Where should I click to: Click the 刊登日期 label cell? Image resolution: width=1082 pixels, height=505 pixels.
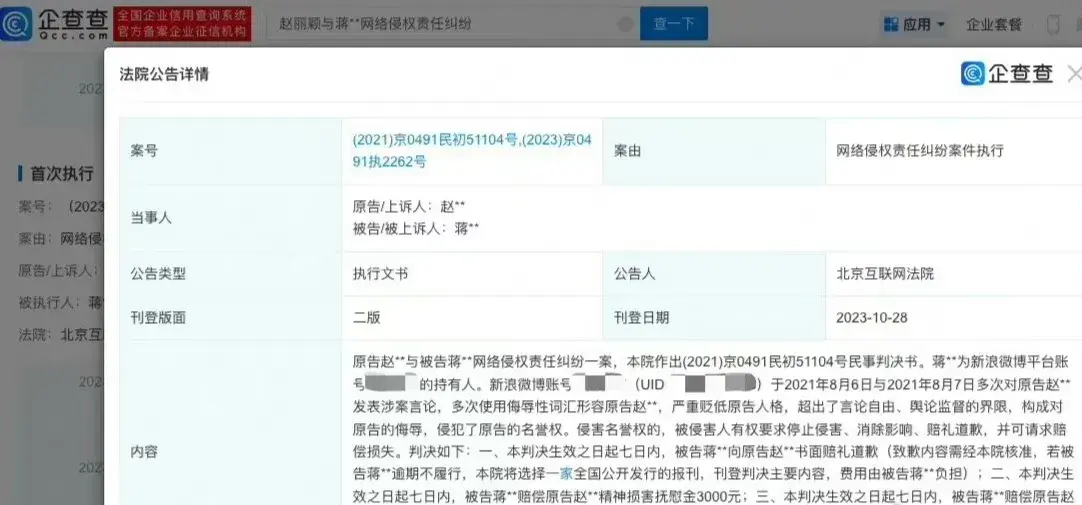click(x=714, y=318)
